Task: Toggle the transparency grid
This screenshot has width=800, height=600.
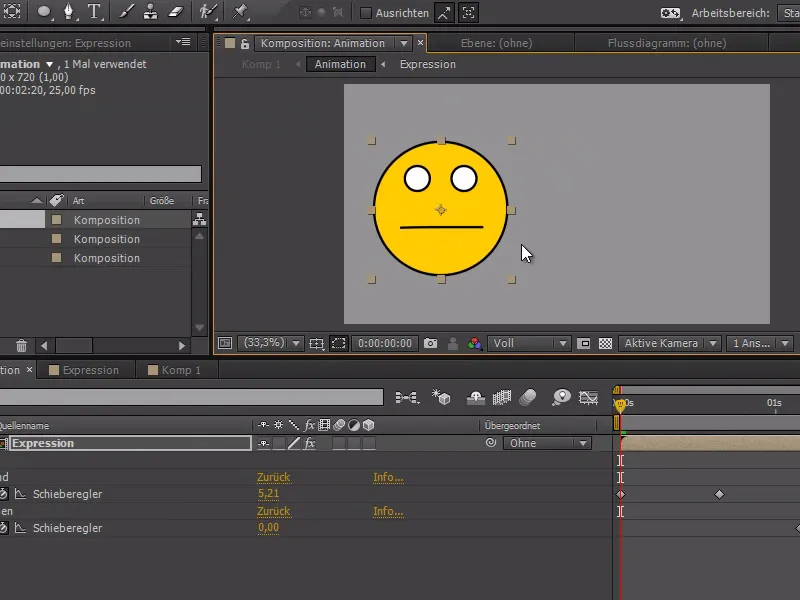Action: click(605, 343)
